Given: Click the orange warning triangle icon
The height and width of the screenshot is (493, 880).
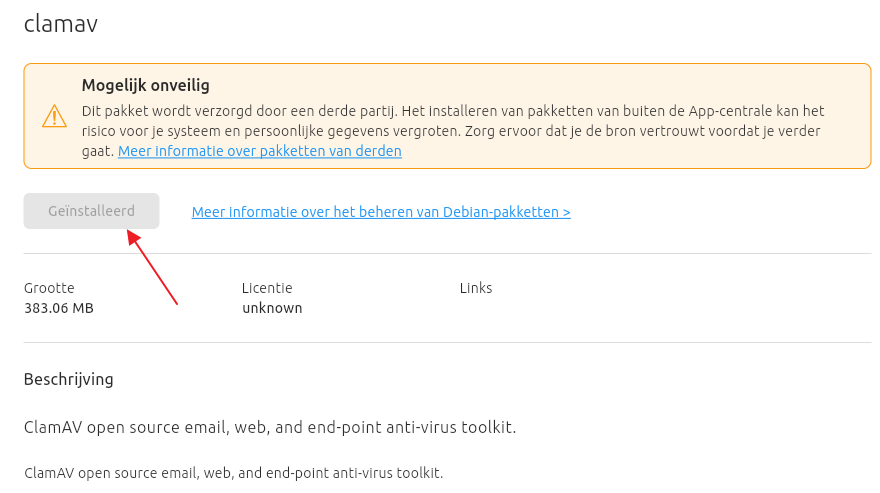Looking at the screenshot, I should tap(54, 117).
